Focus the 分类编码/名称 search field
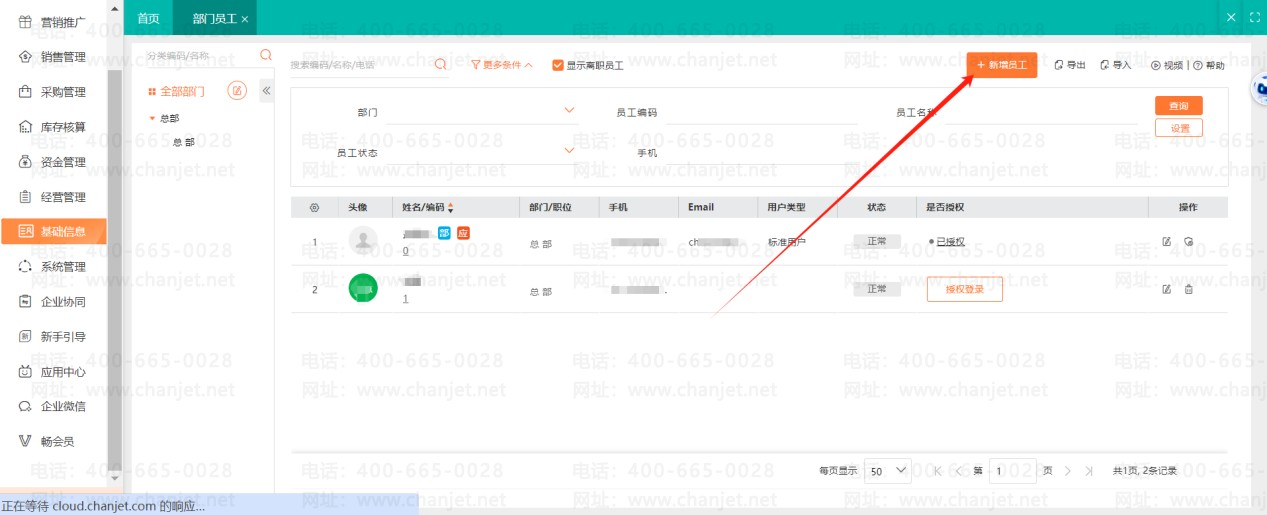The height and width of the screenshot is (515, 1267). coord(200,56)
